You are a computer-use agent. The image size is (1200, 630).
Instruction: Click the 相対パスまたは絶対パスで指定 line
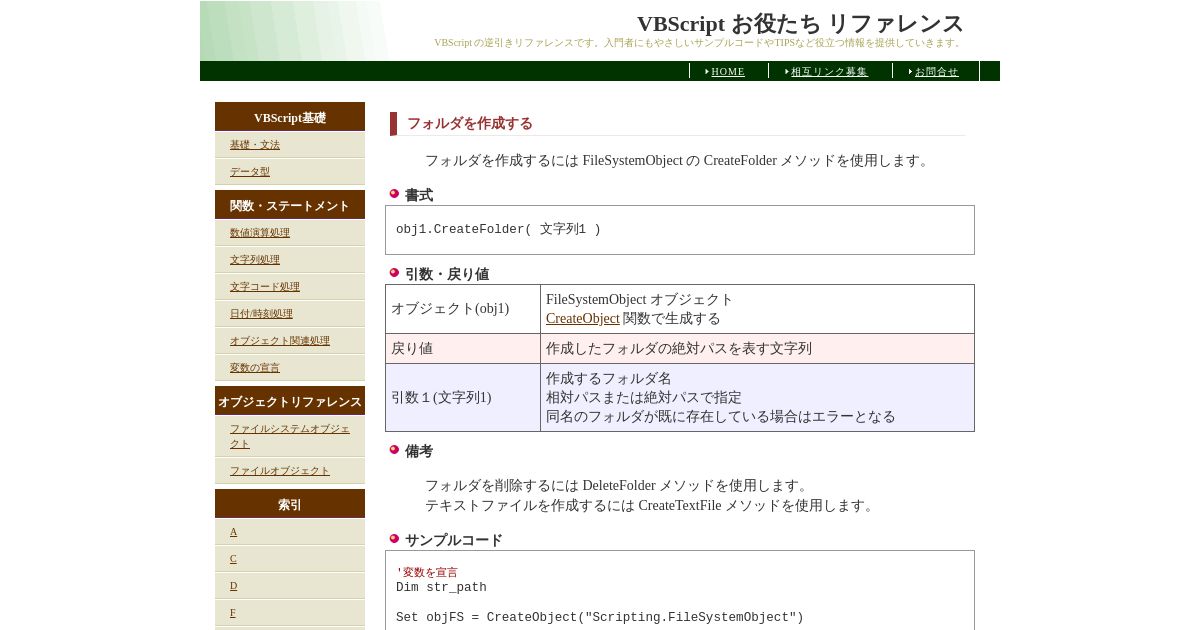(x=644, y=398)
